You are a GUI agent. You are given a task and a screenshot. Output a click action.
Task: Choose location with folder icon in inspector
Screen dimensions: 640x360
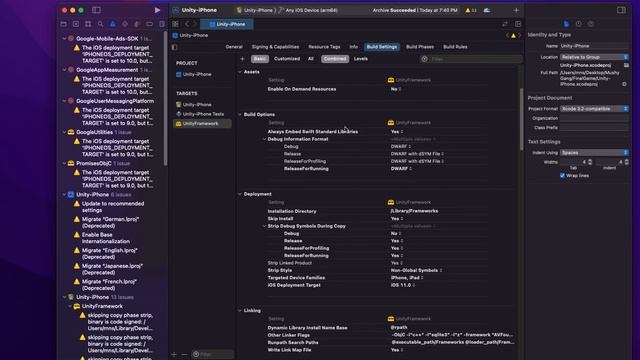[626, 65]
